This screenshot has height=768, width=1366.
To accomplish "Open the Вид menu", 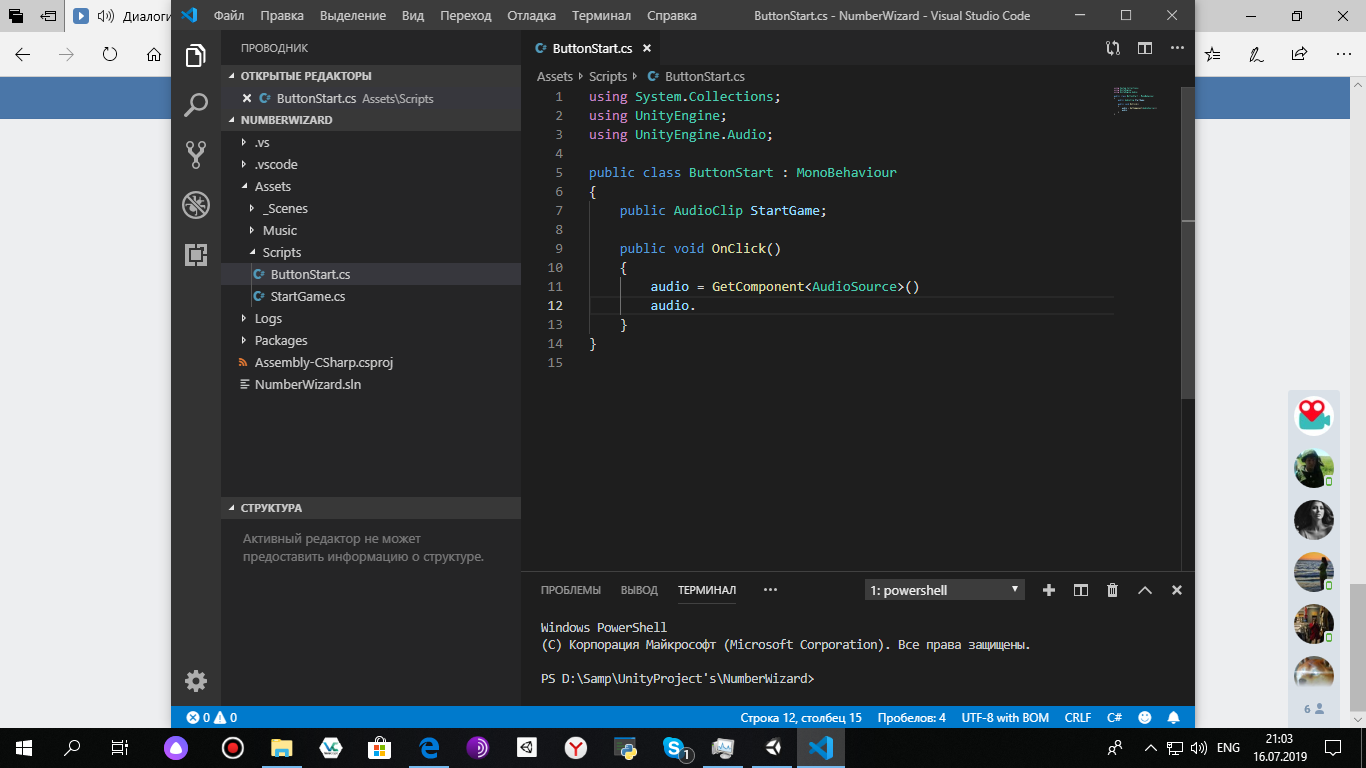I will (x=413, y=16).
